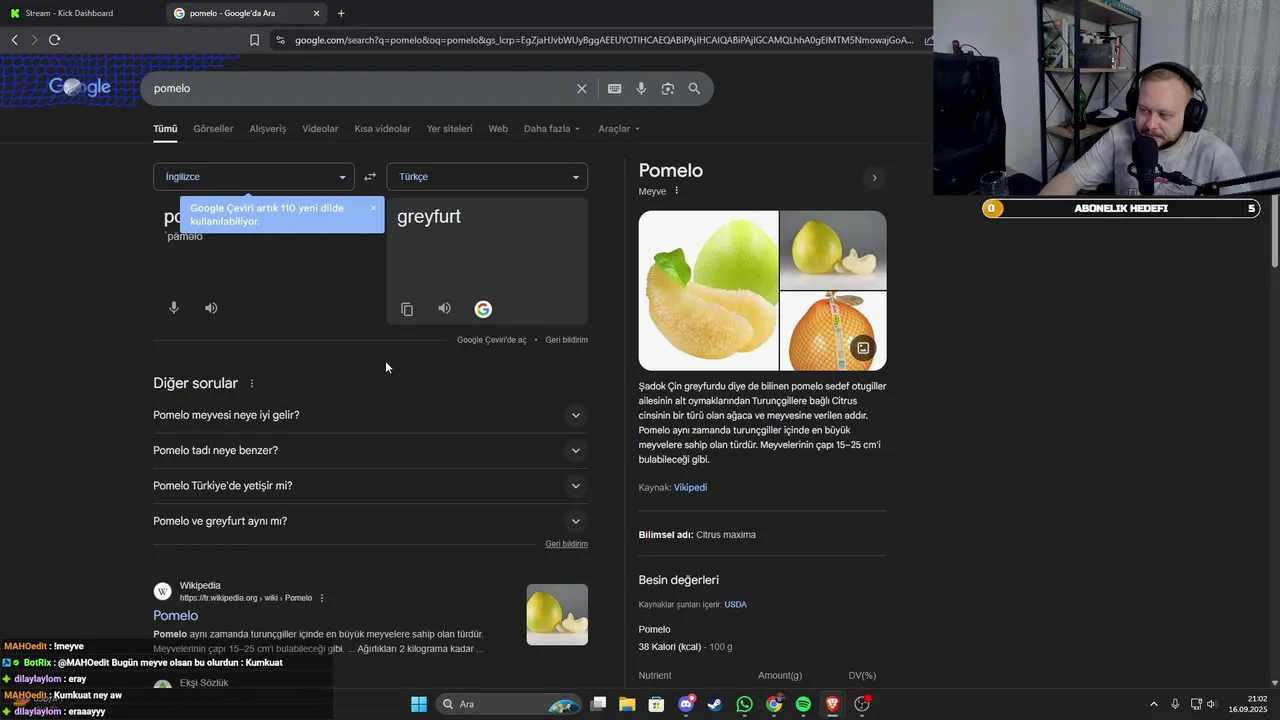Open large pomelo slices image

(709, 290)
